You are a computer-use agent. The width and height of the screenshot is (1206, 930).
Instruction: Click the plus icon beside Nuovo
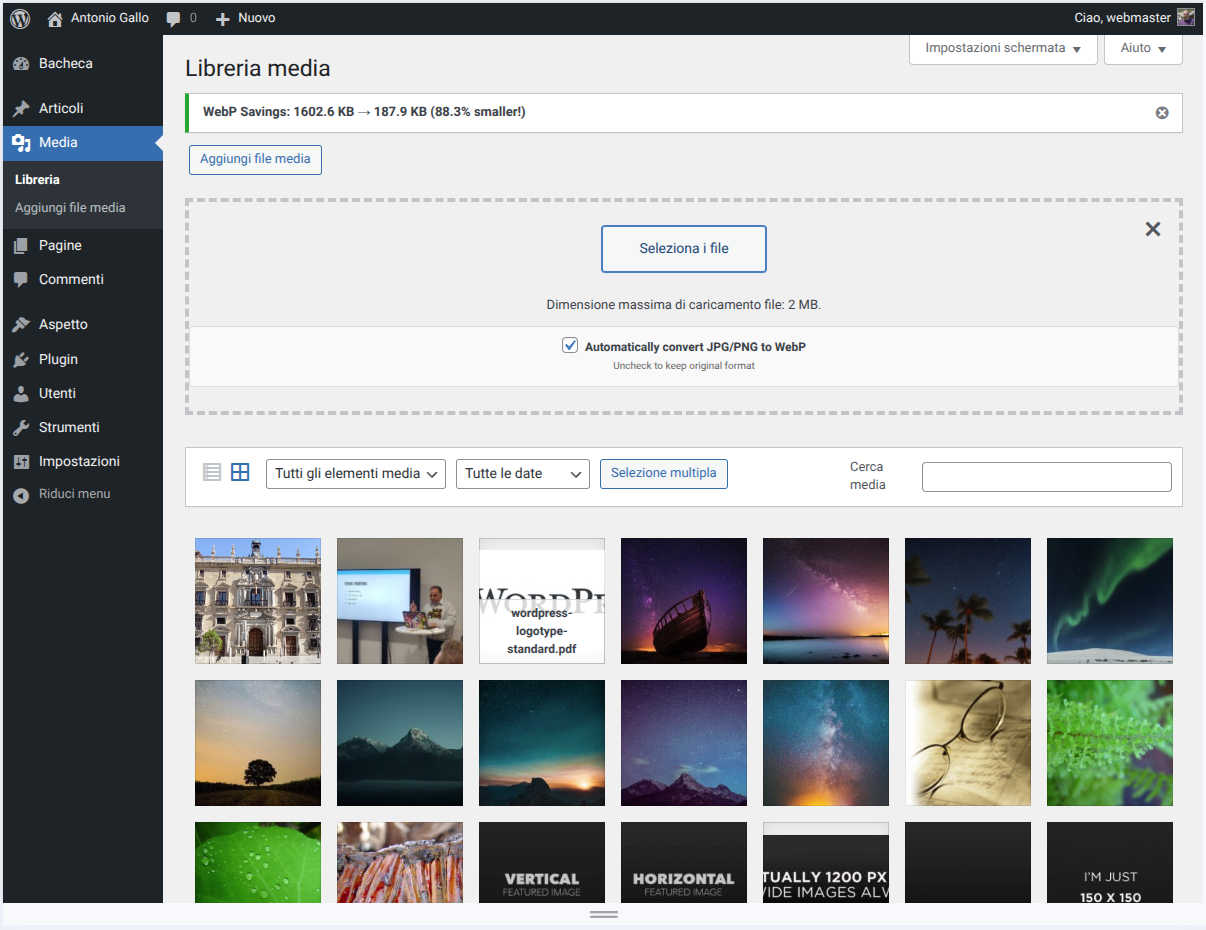pos(223,19)
